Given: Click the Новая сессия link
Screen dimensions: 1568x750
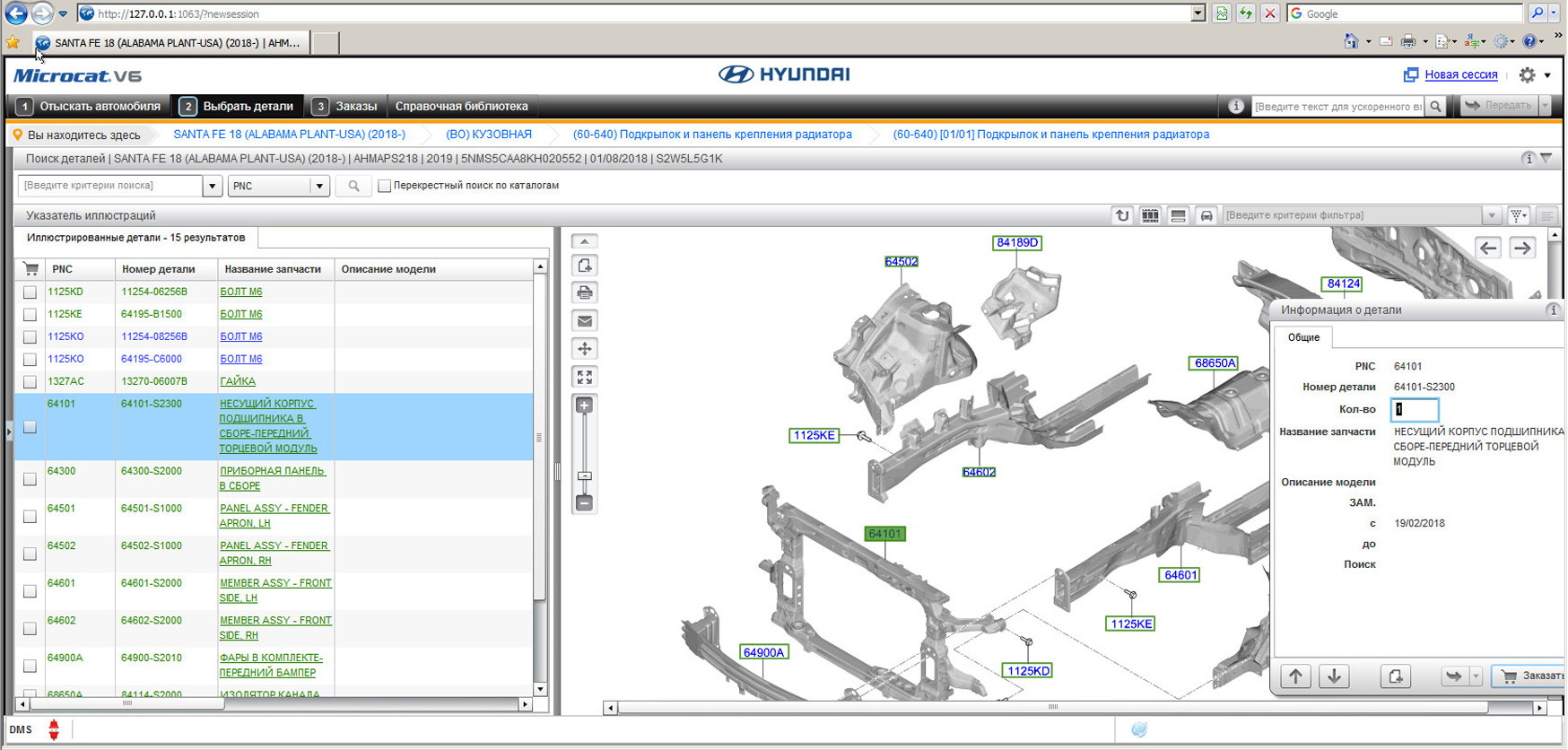Looking at the screenshot, I should pos(1460,75).
